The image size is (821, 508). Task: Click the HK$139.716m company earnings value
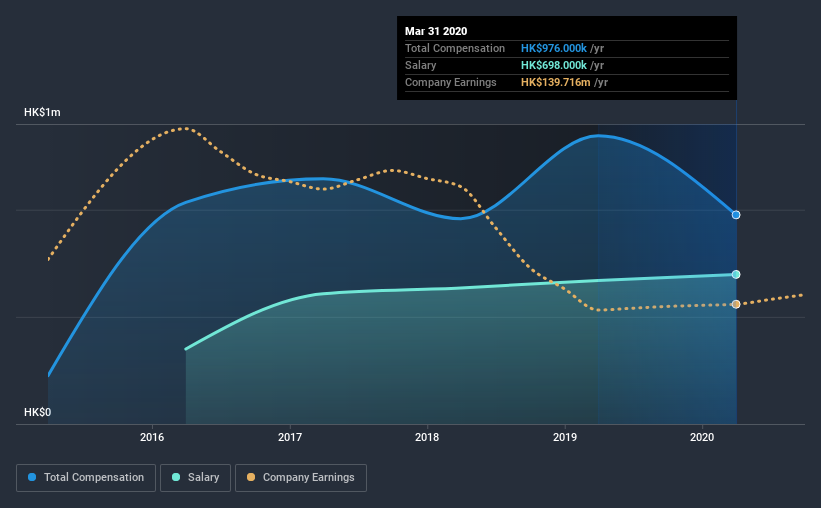point(556,82)
